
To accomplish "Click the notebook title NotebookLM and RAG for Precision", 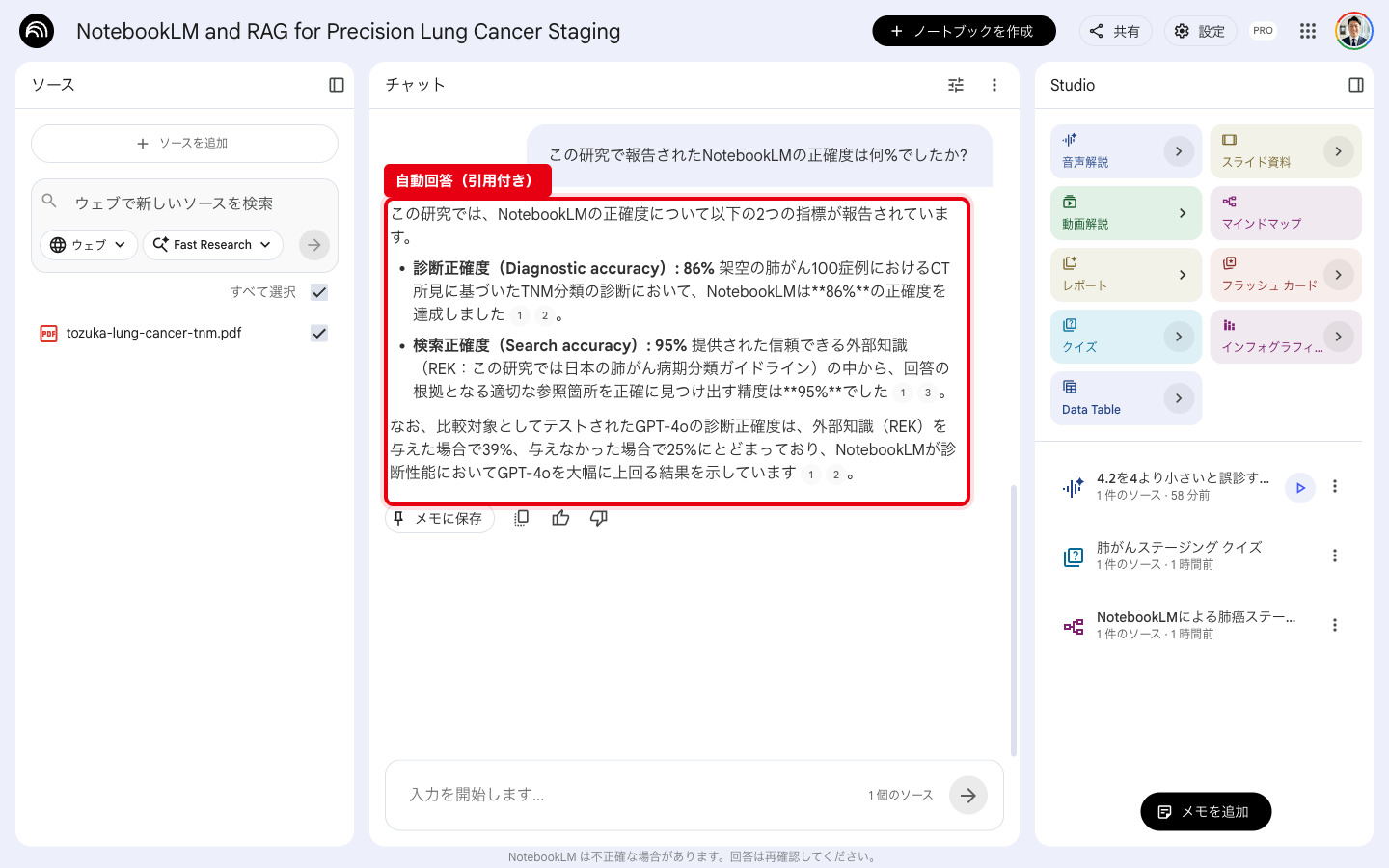I will pyautogui.click(x=348, y=31).
